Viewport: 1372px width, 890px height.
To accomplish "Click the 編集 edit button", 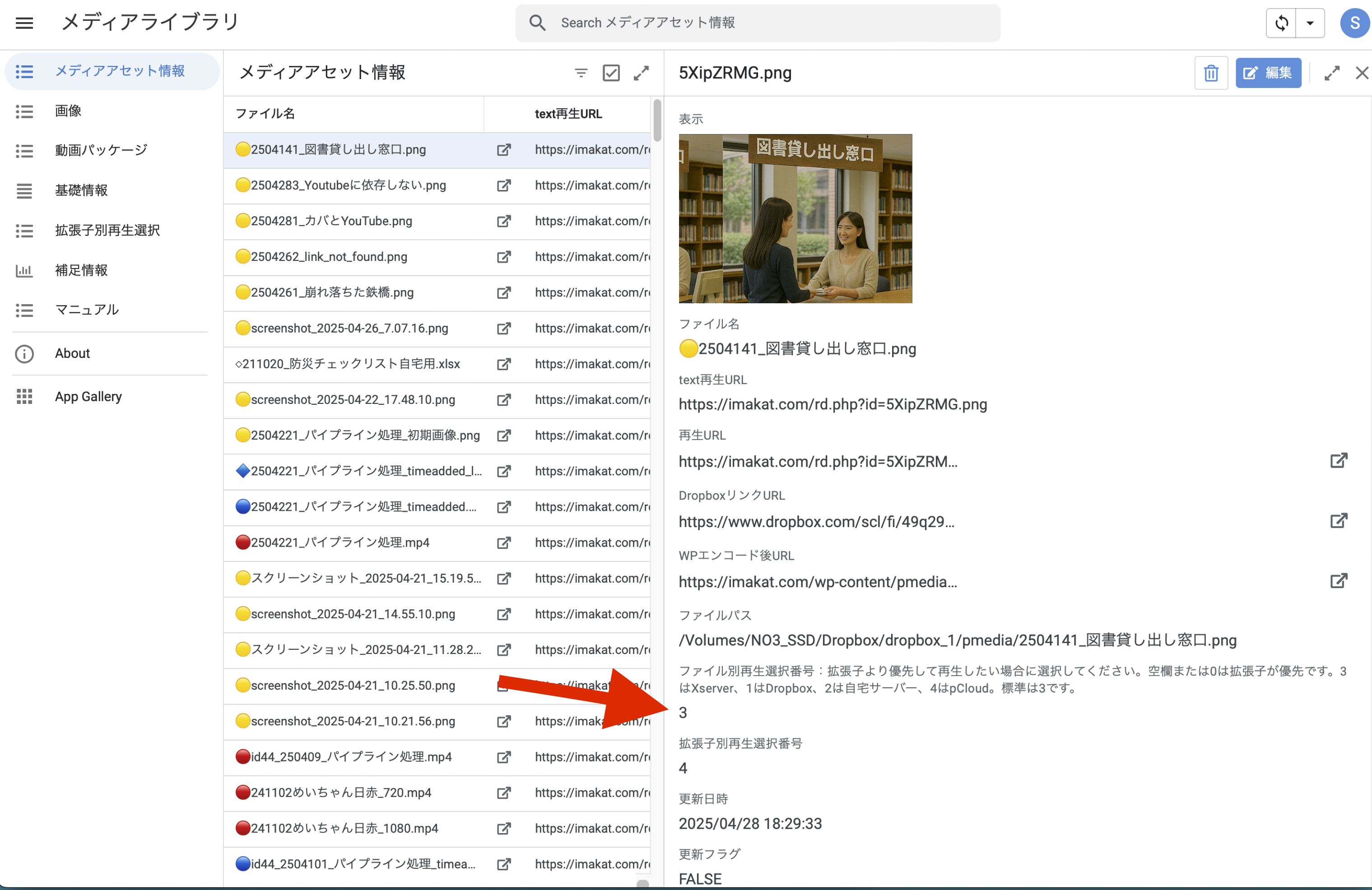I will tap(1268, 73).
